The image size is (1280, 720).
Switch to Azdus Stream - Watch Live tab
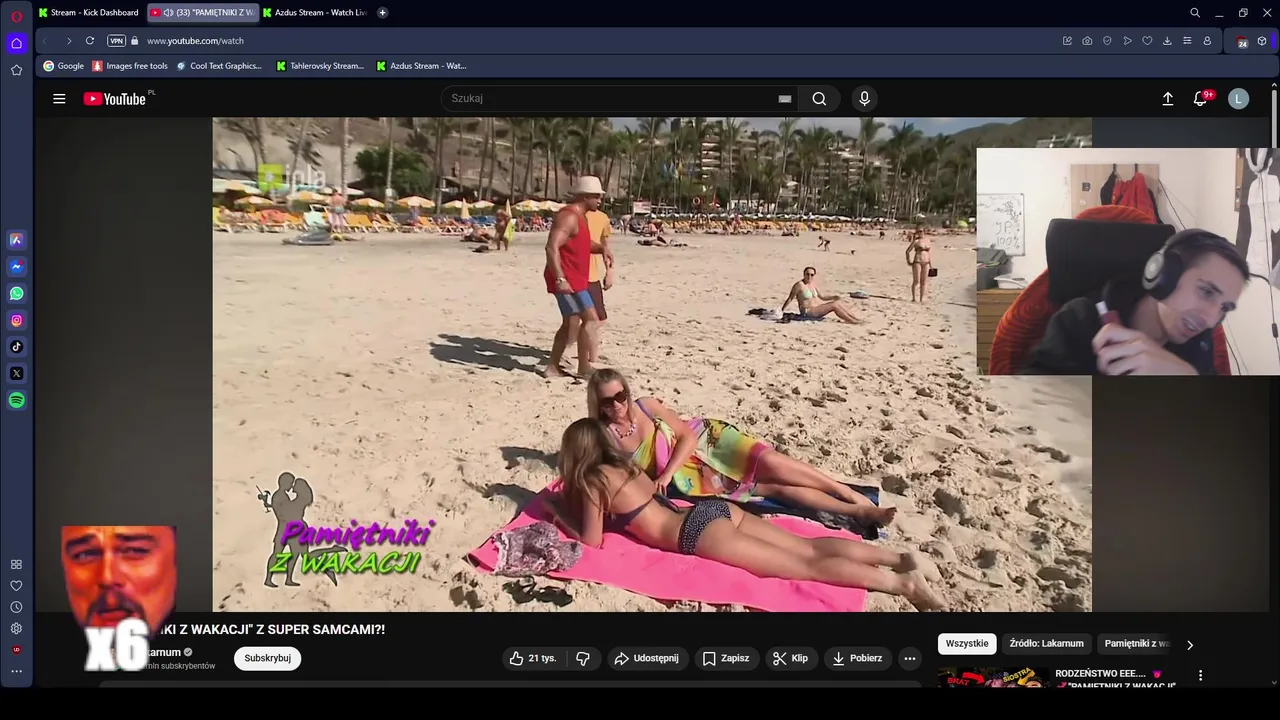[x=315, y=13]
